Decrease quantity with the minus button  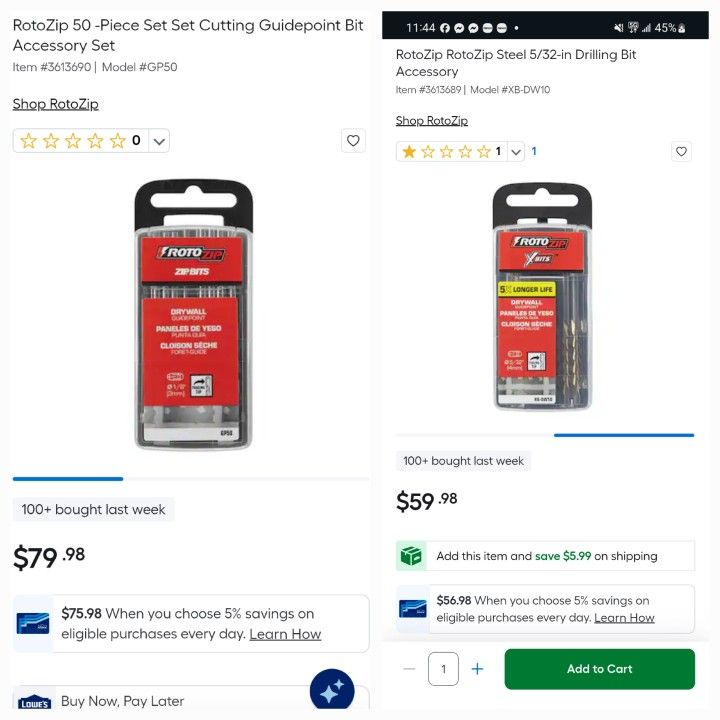click(x=409, y=669)
